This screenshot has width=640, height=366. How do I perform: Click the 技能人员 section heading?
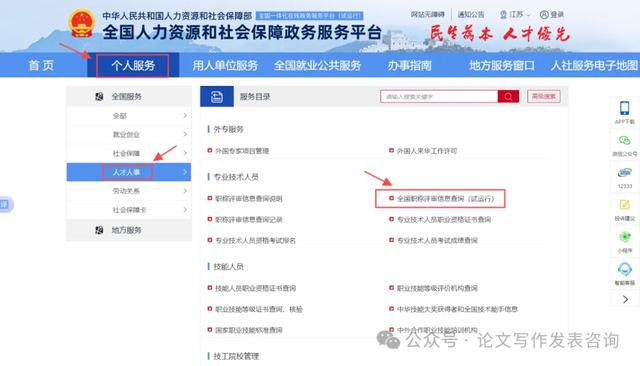click(x=229, y=266)
